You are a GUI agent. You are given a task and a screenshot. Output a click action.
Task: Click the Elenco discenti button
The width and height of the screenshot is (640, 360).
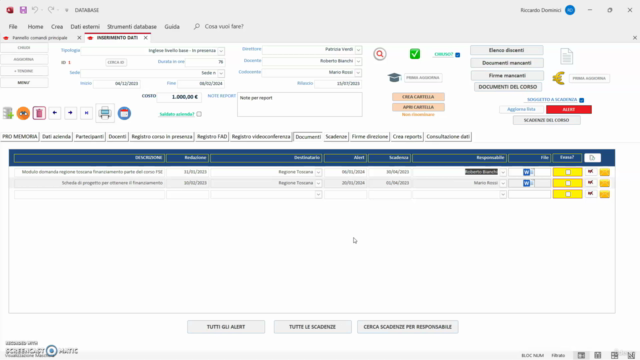click(x=507, y=50)
